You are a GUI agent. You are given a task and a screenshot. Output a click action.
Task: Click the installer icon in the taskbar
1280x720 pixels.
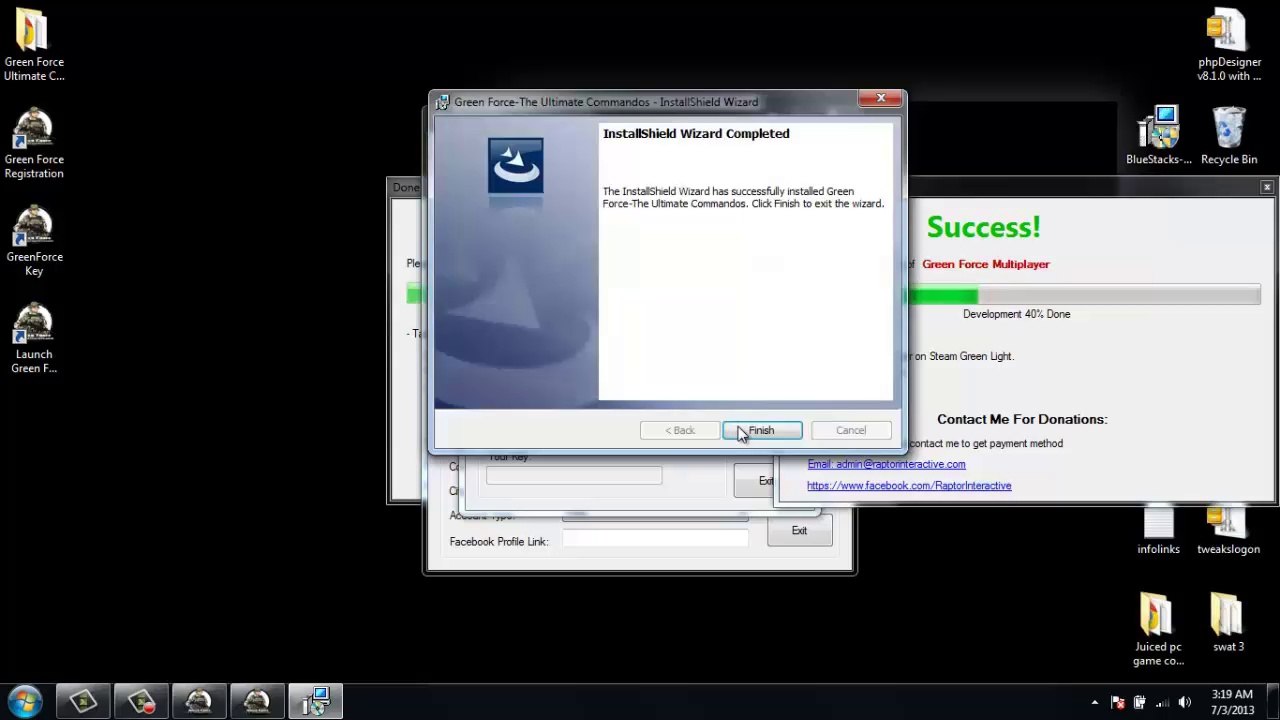pyautogui.click(x=315, y=702)
